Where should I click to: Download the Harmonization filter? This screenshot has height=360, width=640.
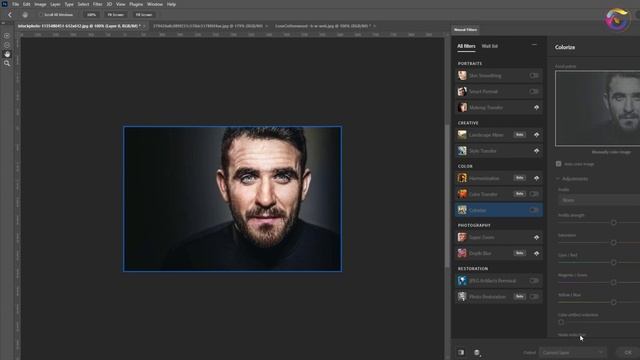tap(536, 178)
